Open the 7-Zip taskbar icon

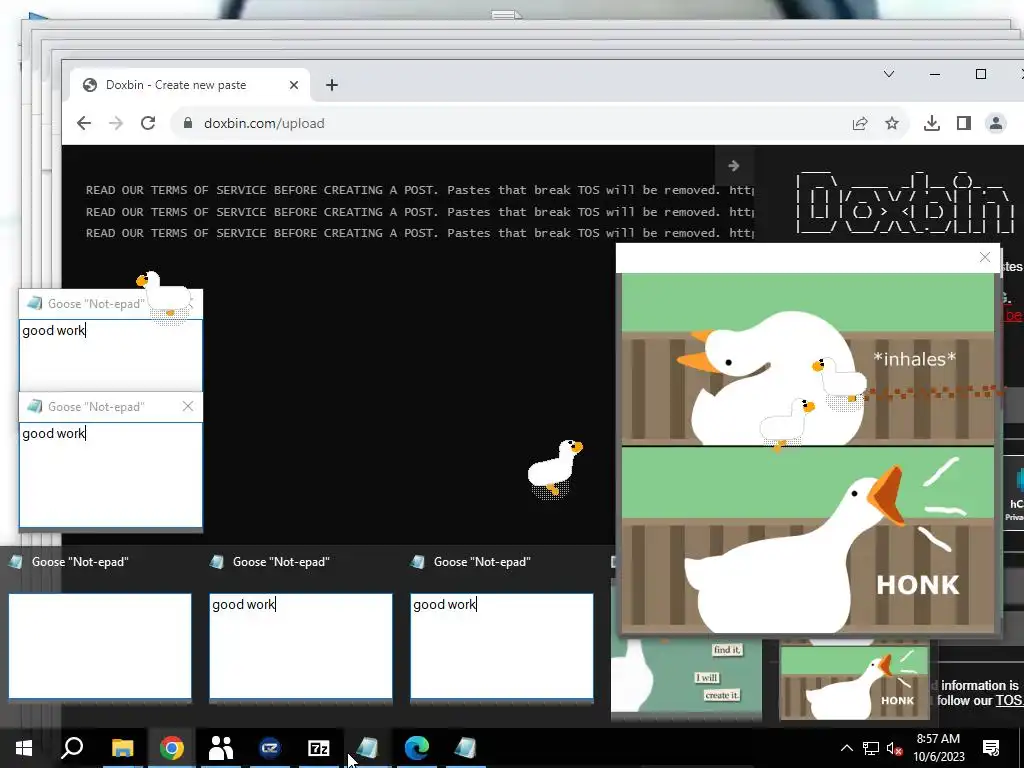[319, 748]
